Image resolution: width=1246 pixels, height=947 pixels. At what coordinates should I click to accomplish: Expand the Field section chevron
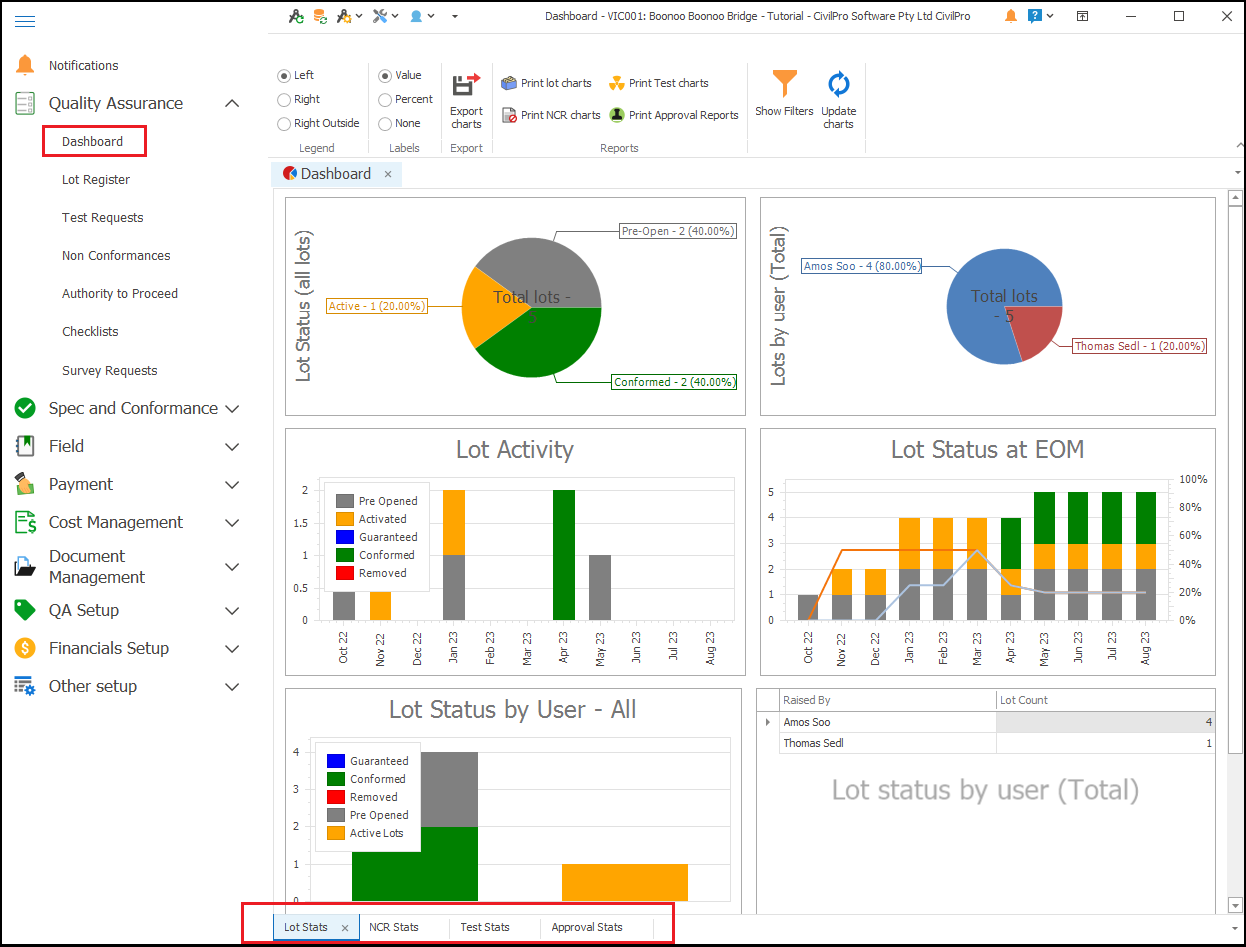coord(232,447)
